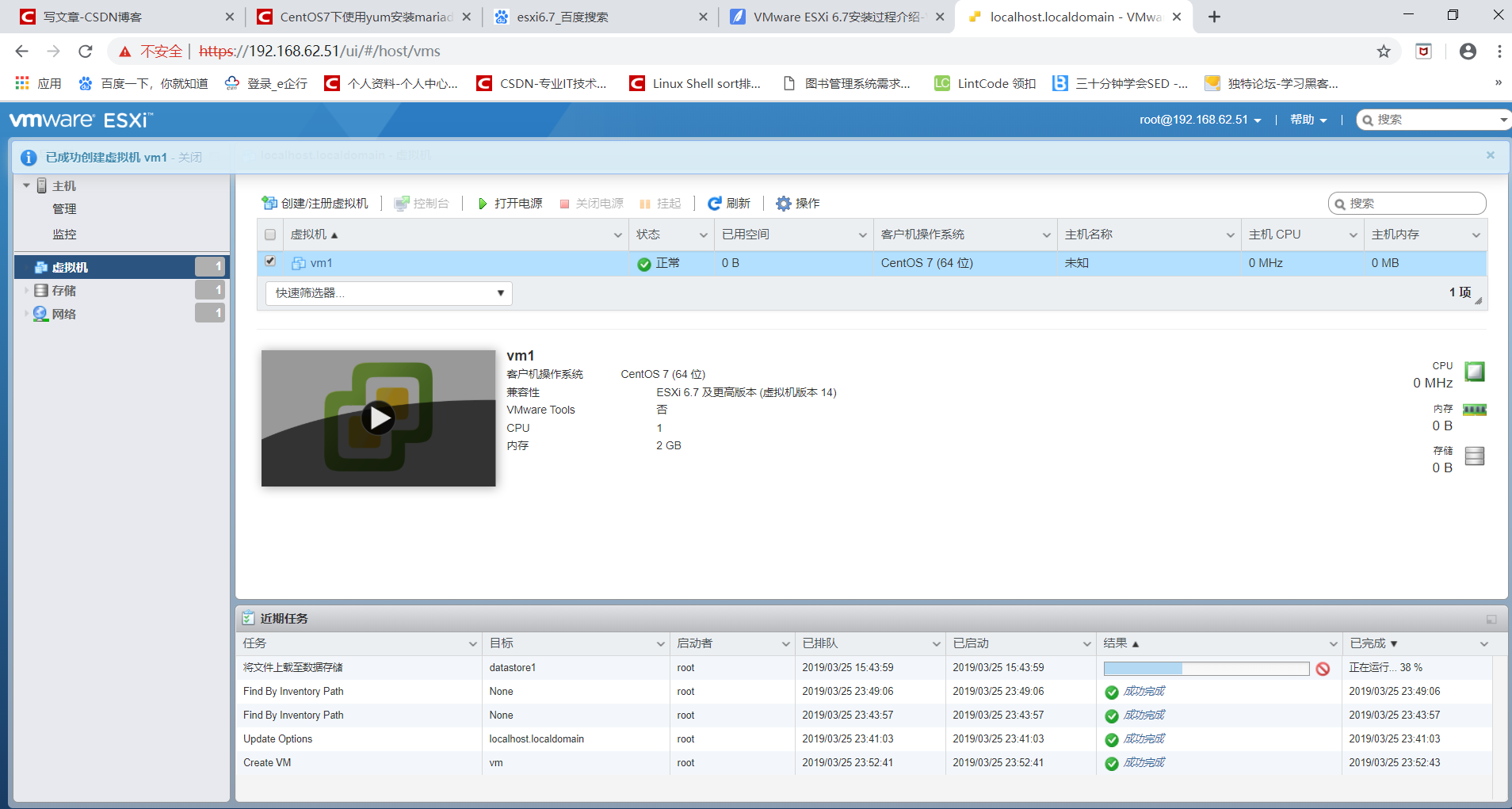1512x809 pixels.
Task: Click the storage disk icon in vm1 summary
Action: (x=1474, y=456)
